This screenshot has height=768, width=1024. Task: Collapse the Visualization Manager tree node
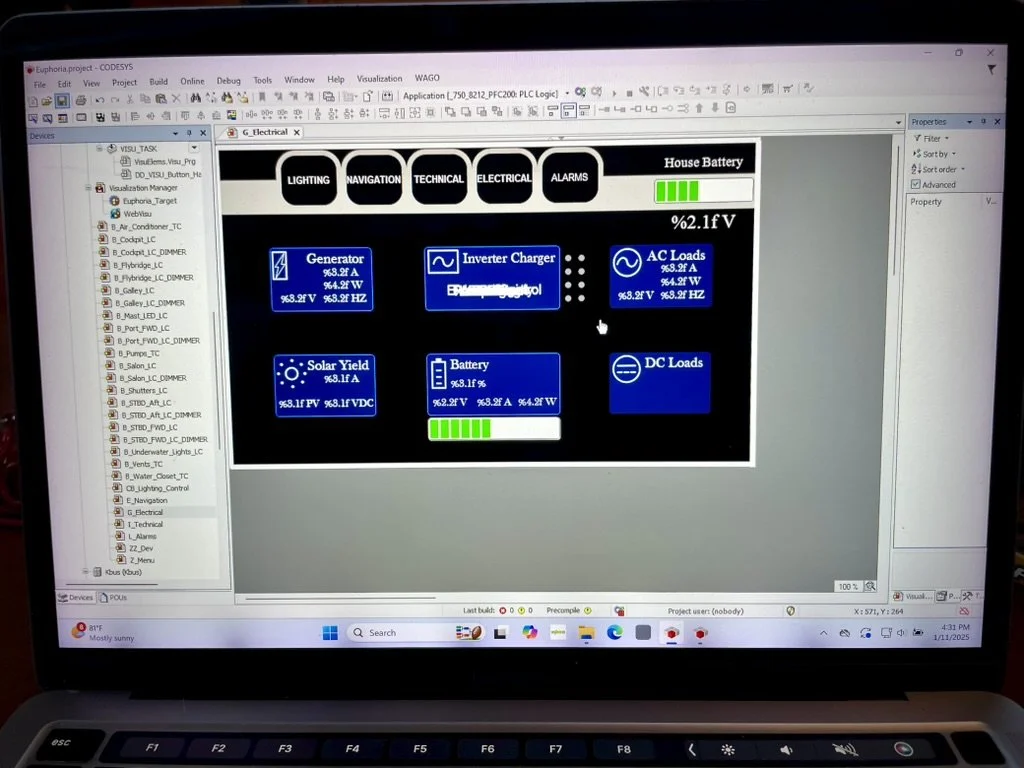click(88, 188)
